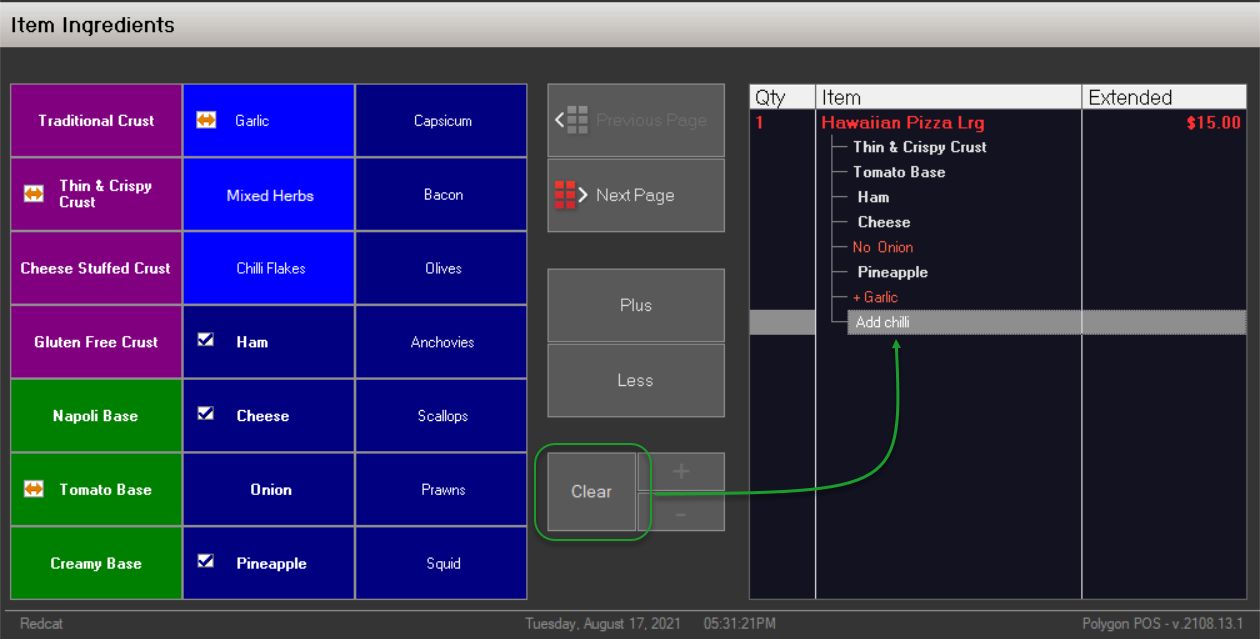Click the Less button
The image size is (1260, 639).
coord(636,380)
